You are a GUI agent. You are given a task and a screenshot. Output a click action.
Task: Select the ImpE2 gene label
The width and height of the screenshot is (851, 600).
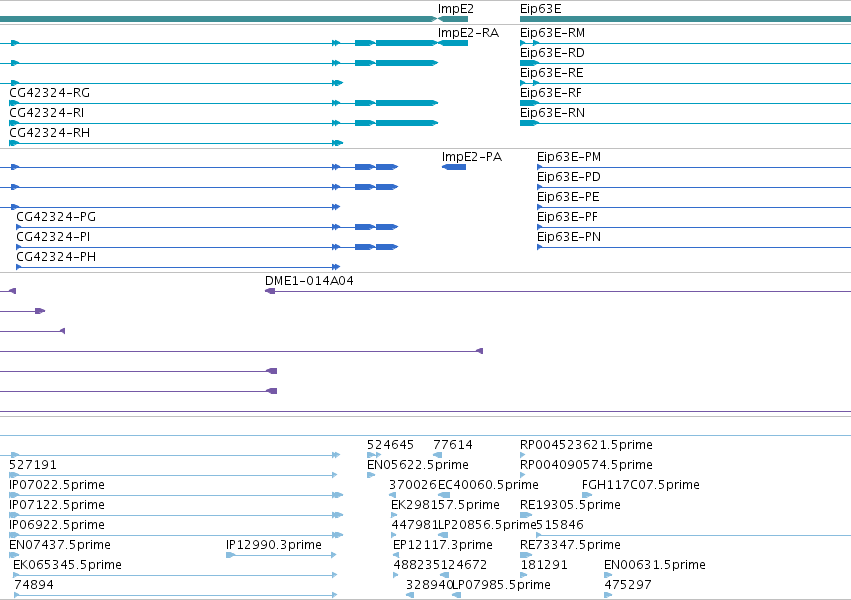click(x=455, y=9)
